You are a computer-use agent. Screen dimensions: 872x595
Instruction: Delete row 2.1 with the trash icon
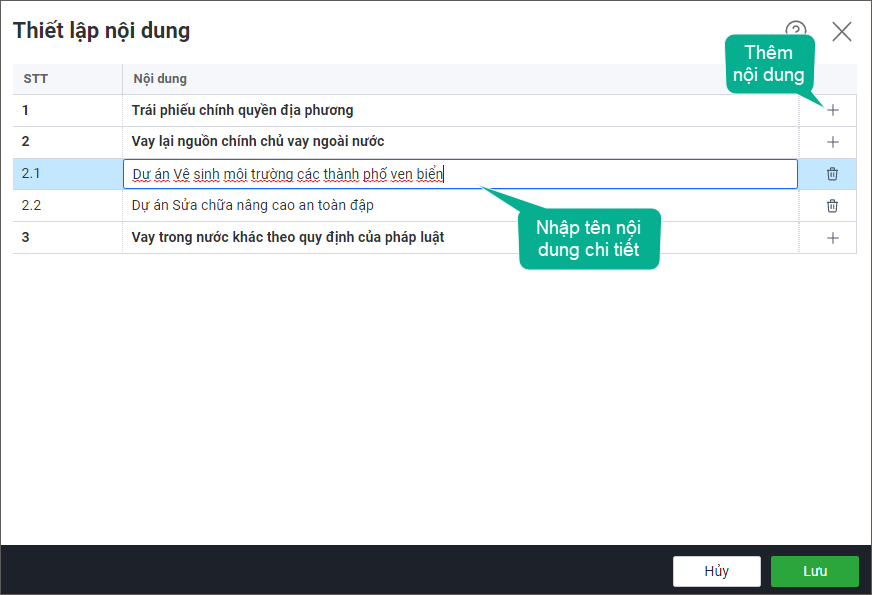(832, 174)
